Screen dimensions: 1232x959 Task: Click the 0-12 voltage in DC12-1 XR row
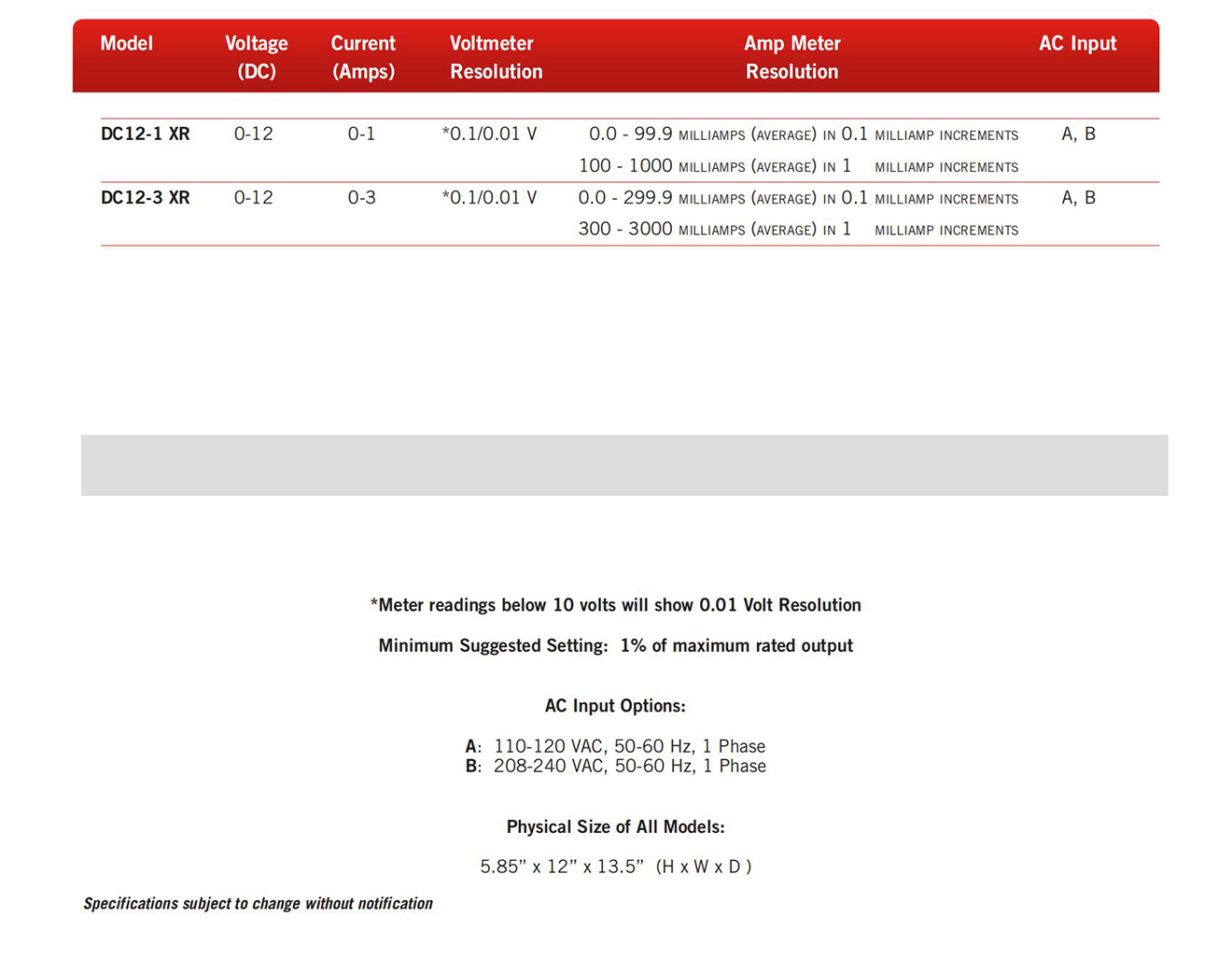pos(254,134)
